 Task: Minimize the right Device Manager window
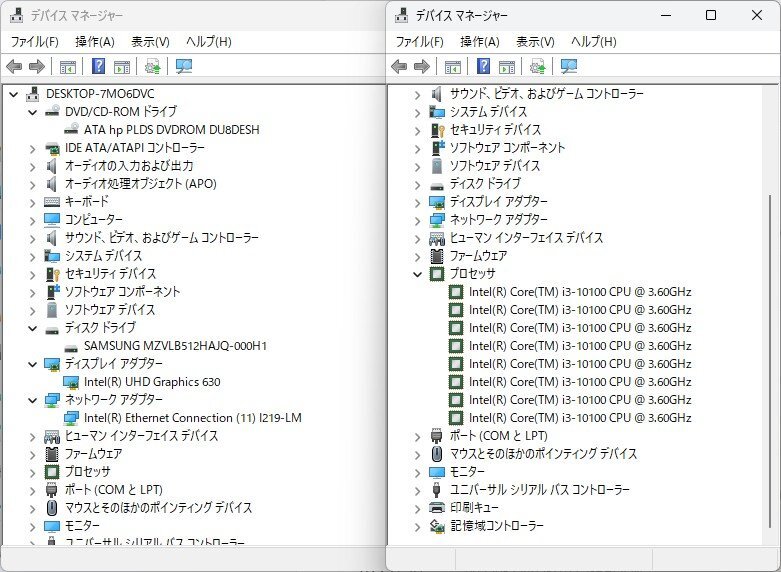[x=666, y=15]
